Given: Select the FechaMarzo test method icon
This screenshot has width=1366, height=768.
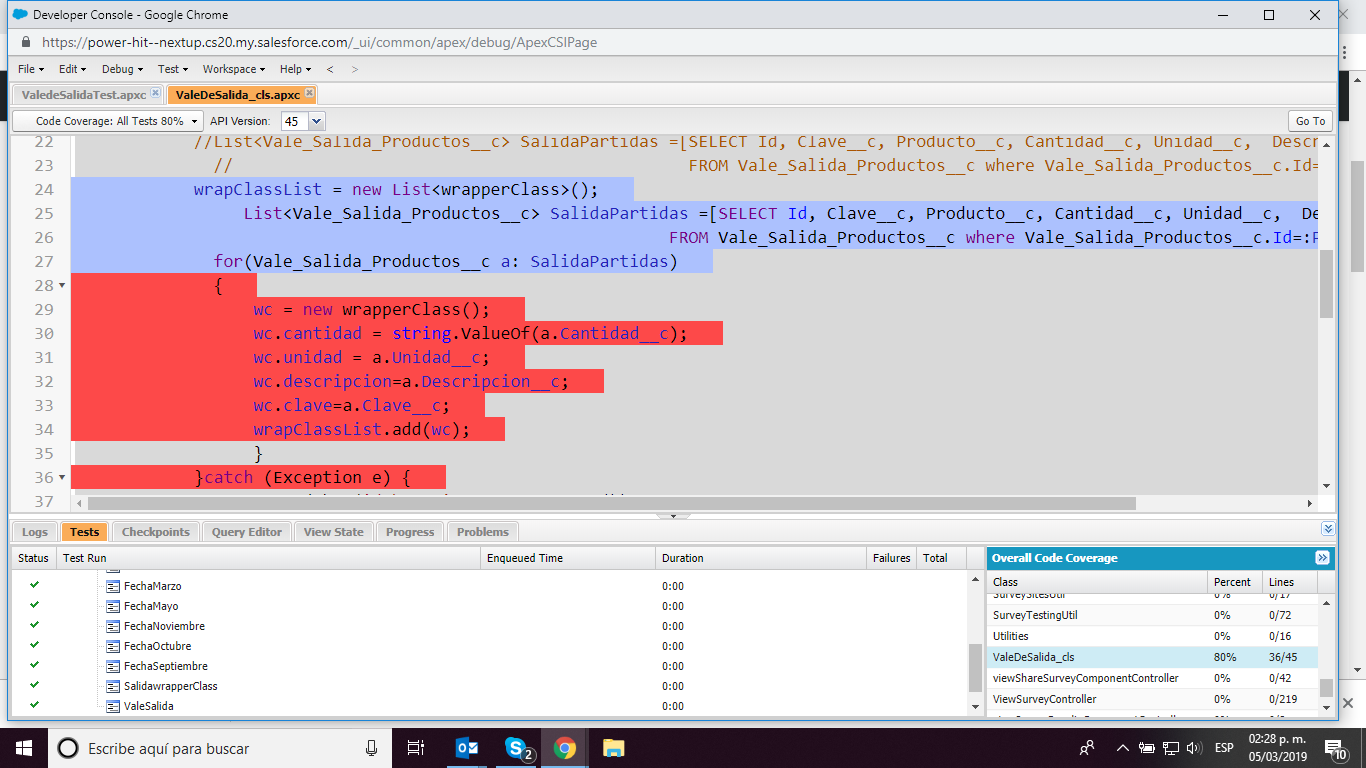Looking at the screenshot, I should (x=113, y=586).
